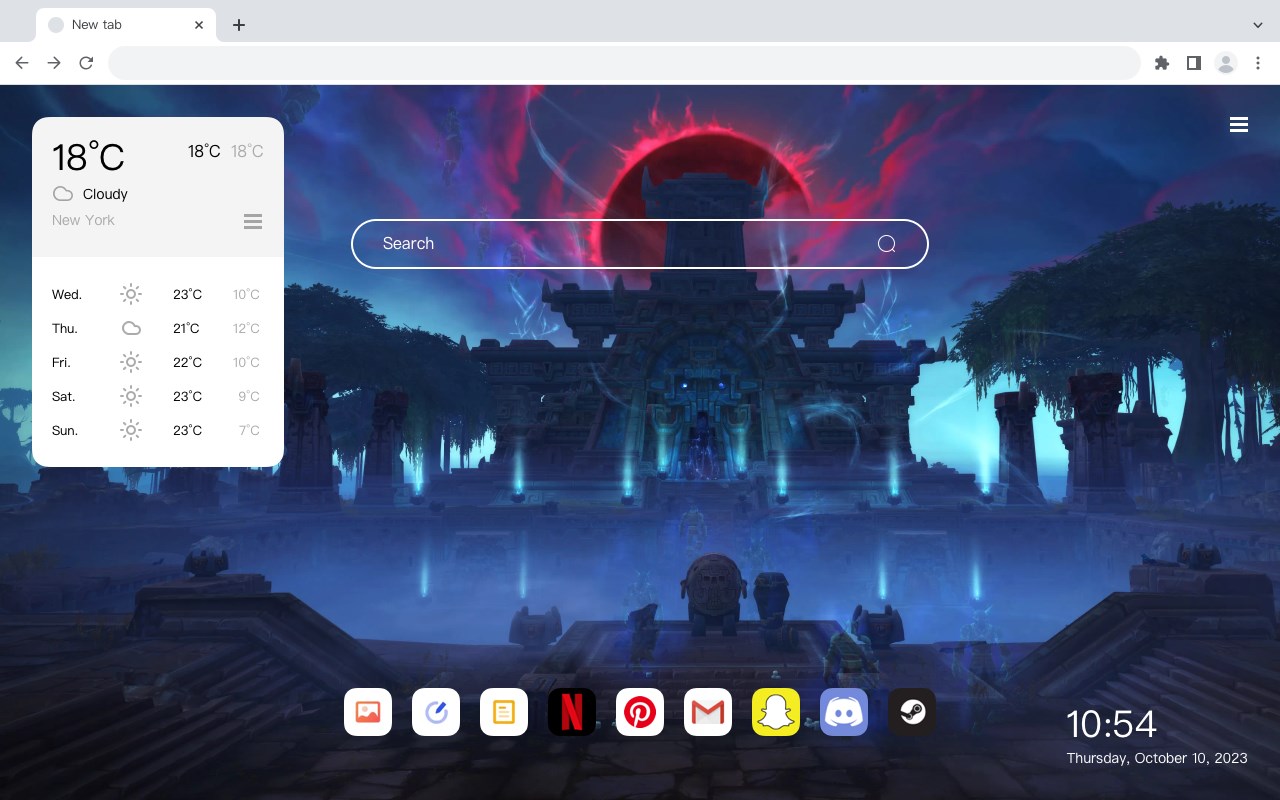
Task: Go back to previous page
Action: tap(22, 63)
